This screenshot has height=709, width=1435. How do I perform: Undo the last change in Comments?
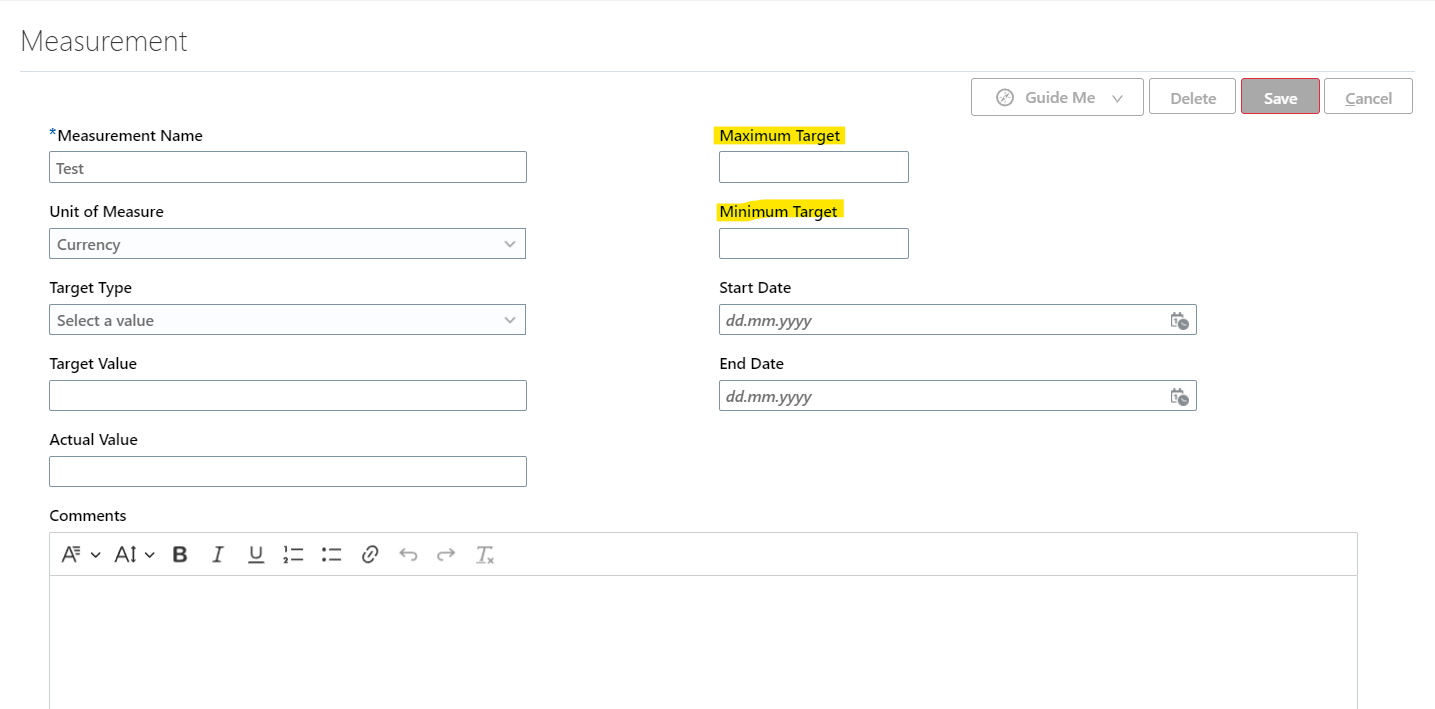pos(407,554)
